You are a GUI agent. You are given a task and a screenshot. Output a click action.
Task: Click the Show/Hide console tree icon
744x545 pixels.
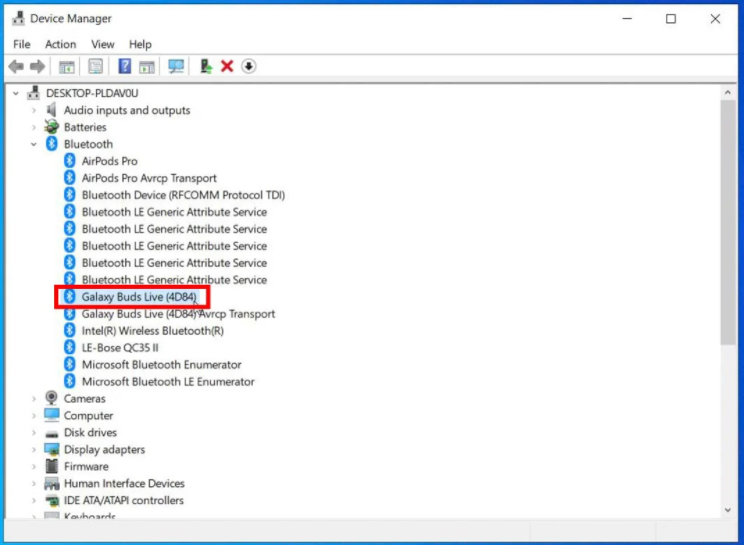click(67, 66)
